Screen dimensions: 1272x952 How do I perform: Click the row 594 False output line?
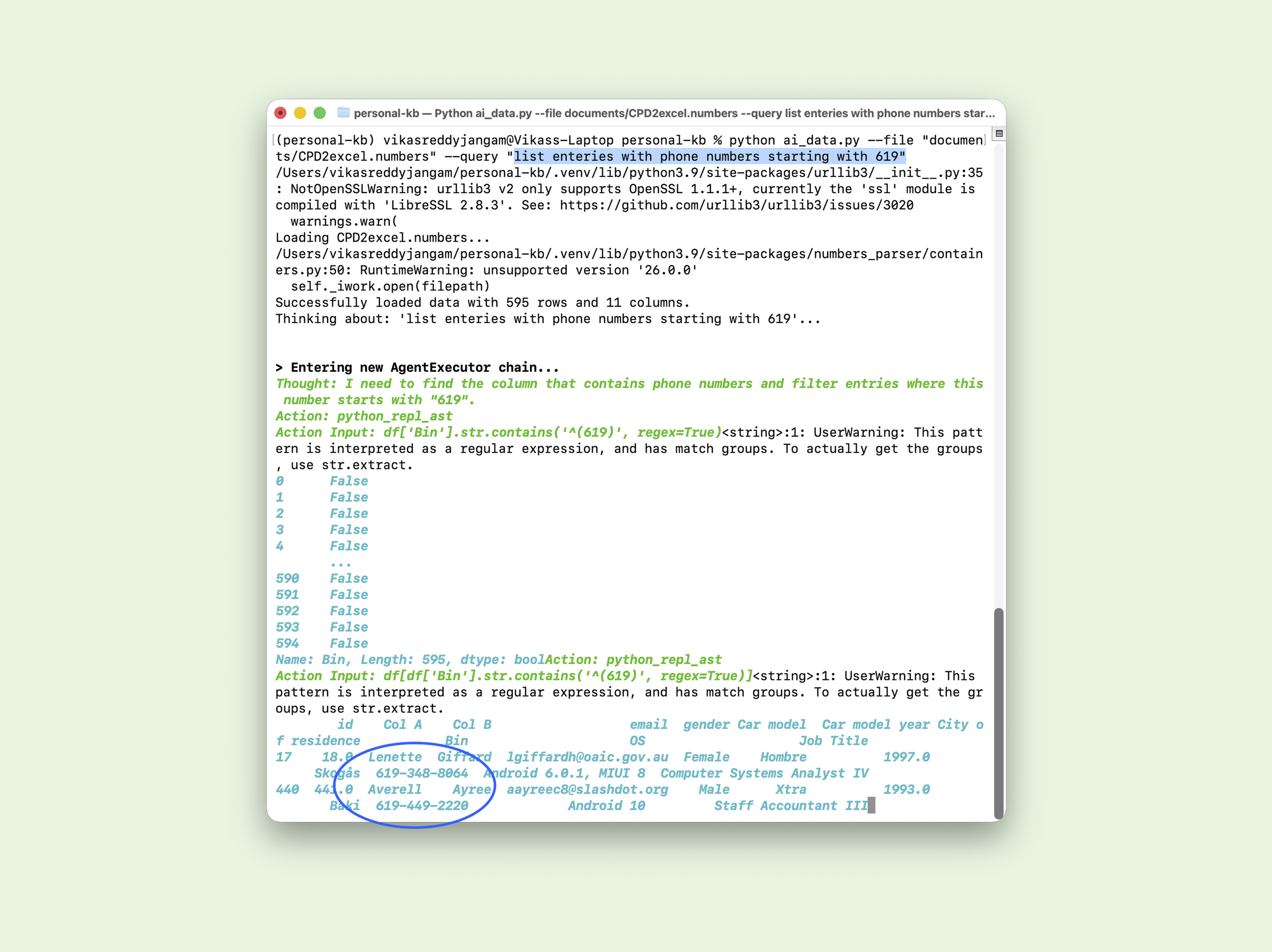322,643
